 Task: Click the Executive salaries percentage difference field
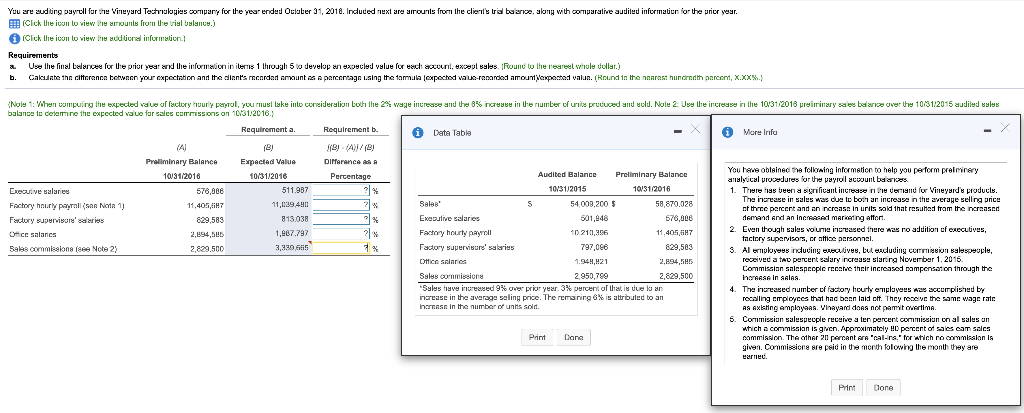pos(342,191)
